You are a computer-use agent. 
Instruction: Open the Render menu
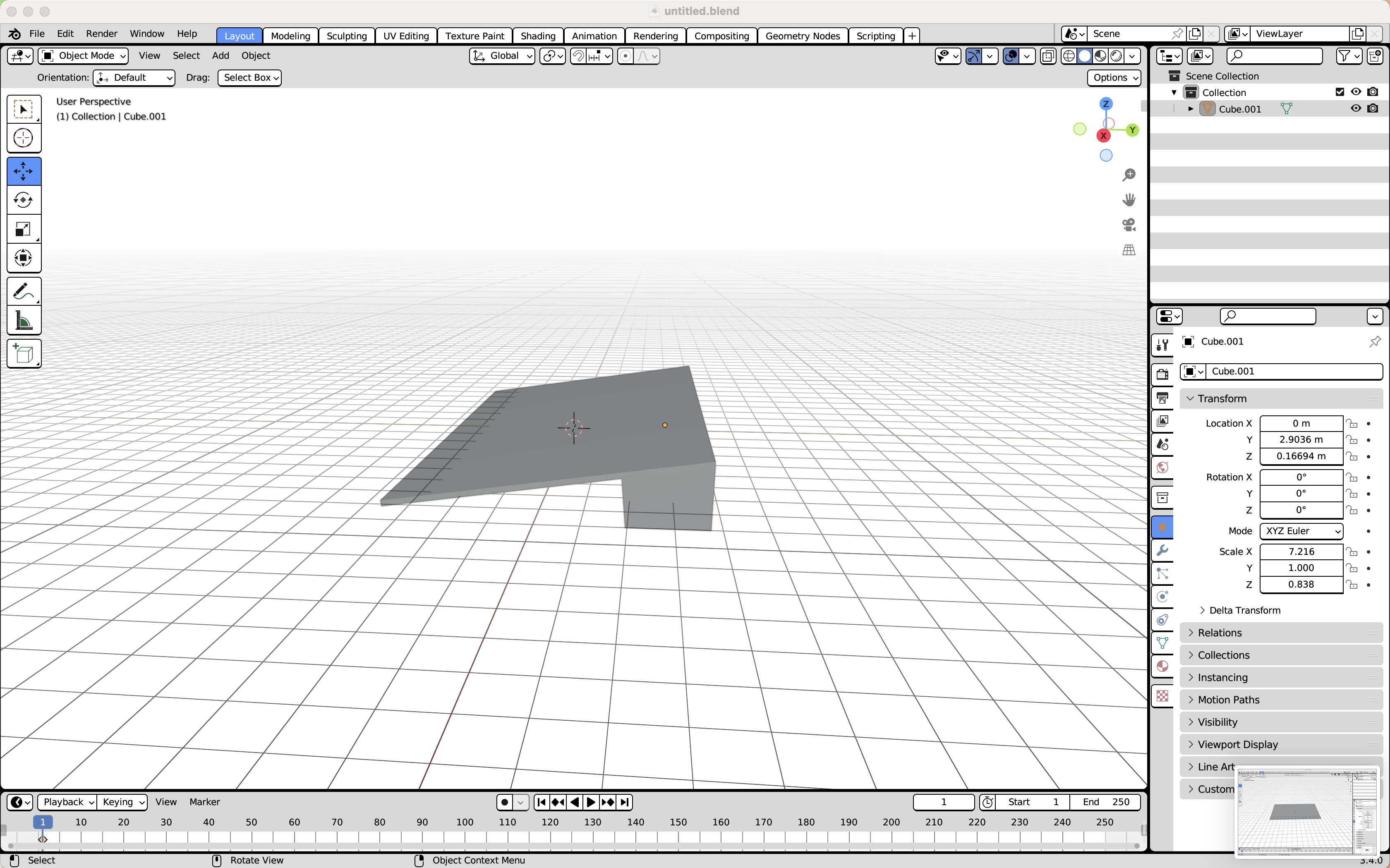click(102, 34)
